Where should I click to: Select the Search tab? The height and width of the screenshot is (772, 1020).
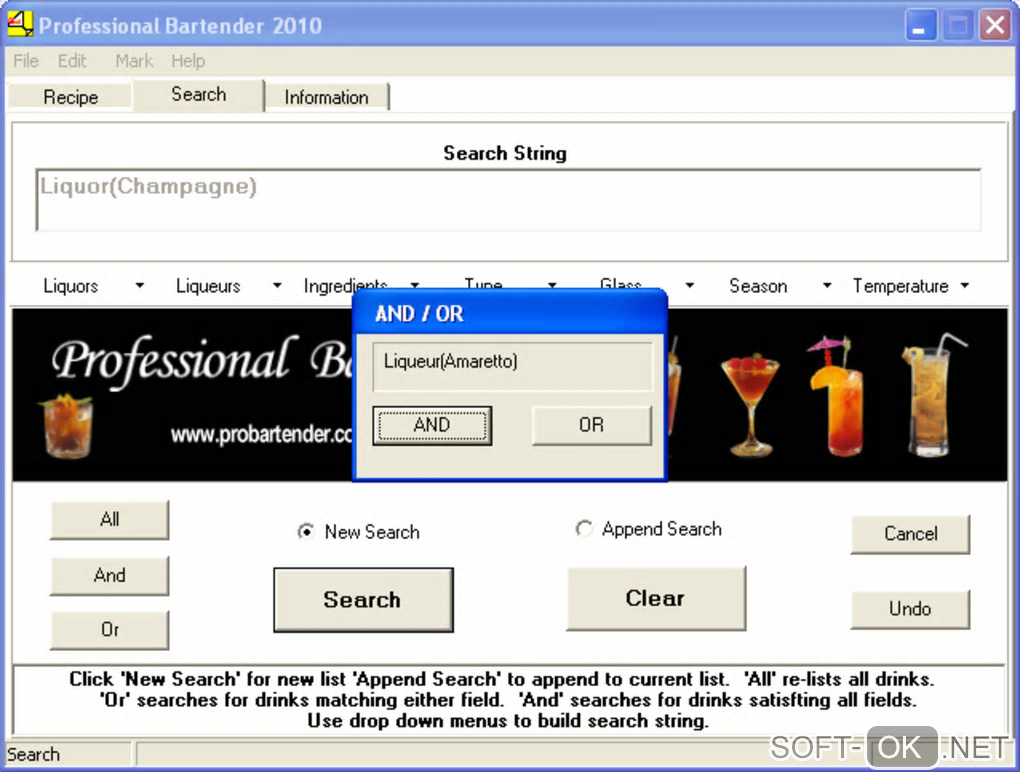pyautogui.click(x=198, y=94)
